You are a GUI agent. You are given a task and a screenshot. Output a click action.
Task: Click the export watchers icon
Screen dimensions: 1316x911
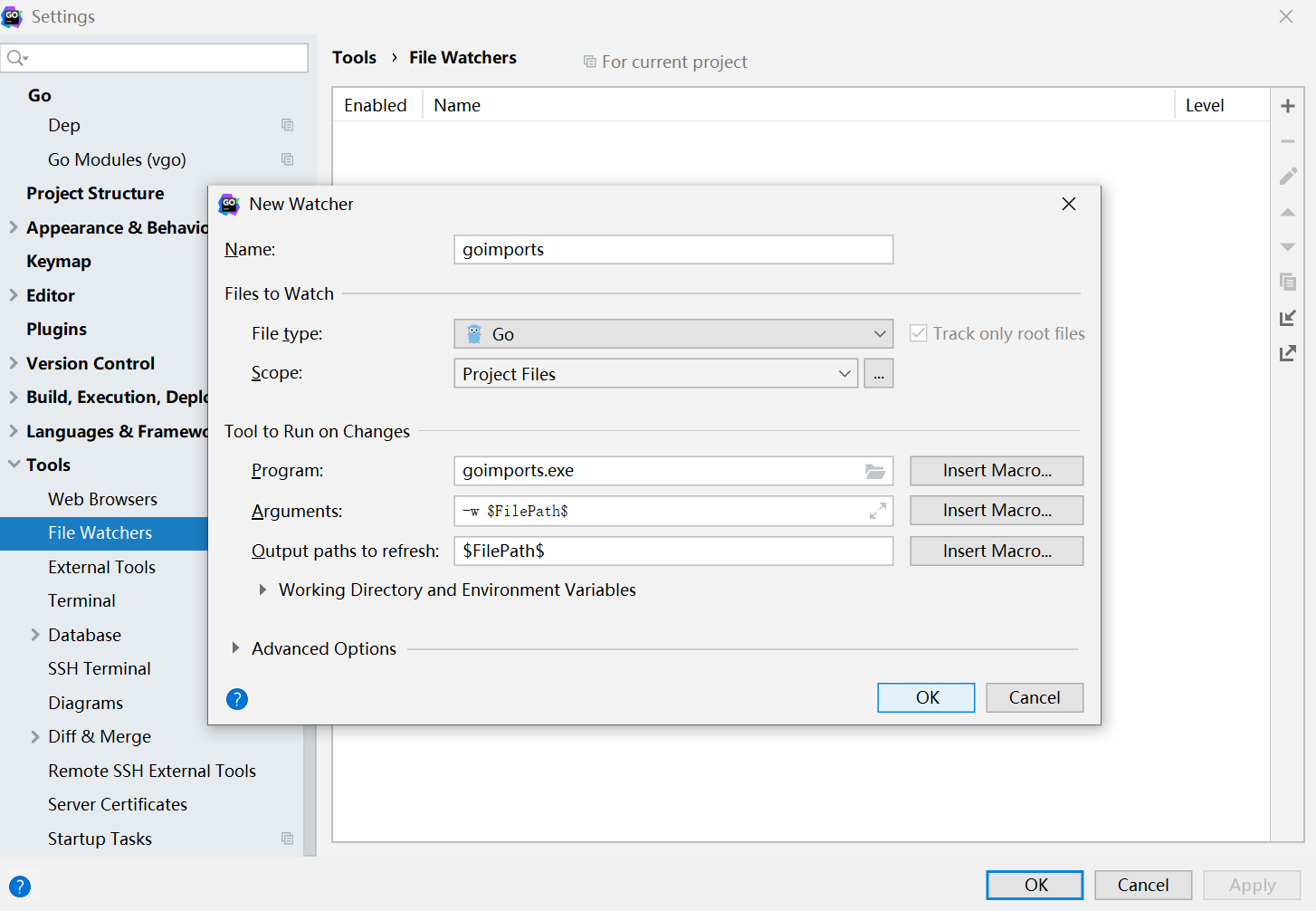coord(1288,352)
